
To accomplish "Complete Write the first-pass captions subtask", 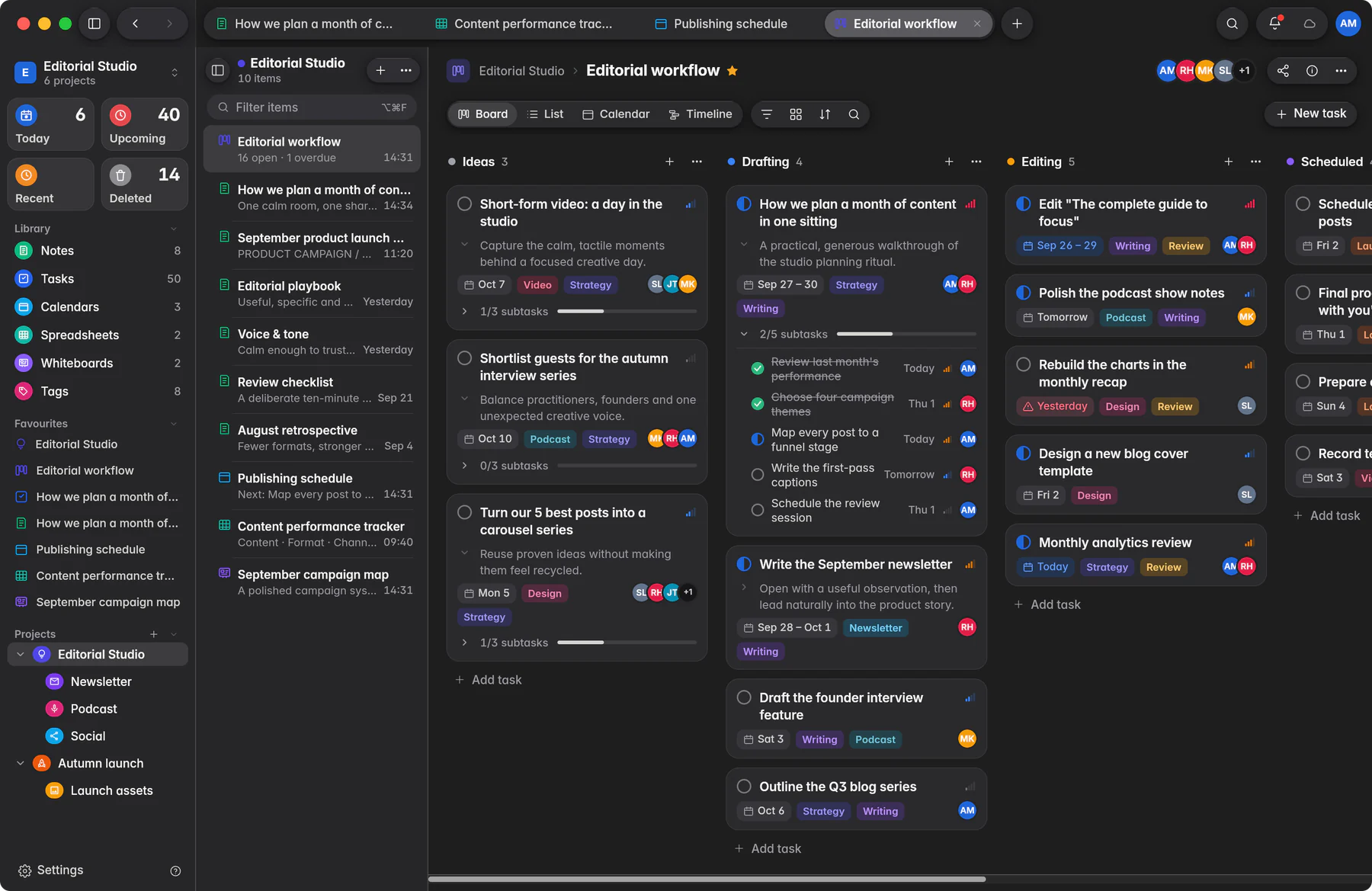I will [x=757, y=475].
